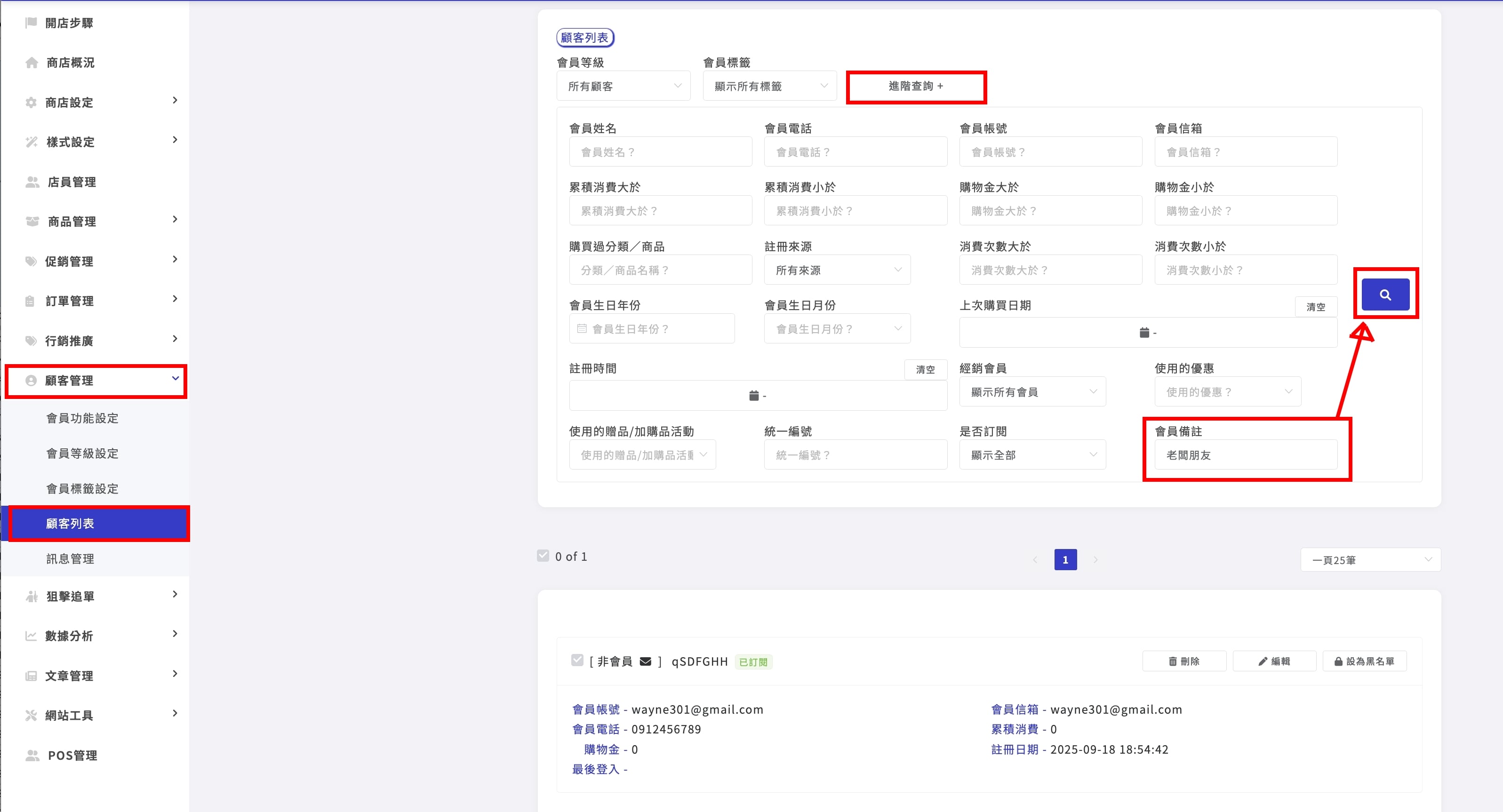Click the tag icon beside 促銷管理
Screen dimensions: 1503x812
[32, 261]
